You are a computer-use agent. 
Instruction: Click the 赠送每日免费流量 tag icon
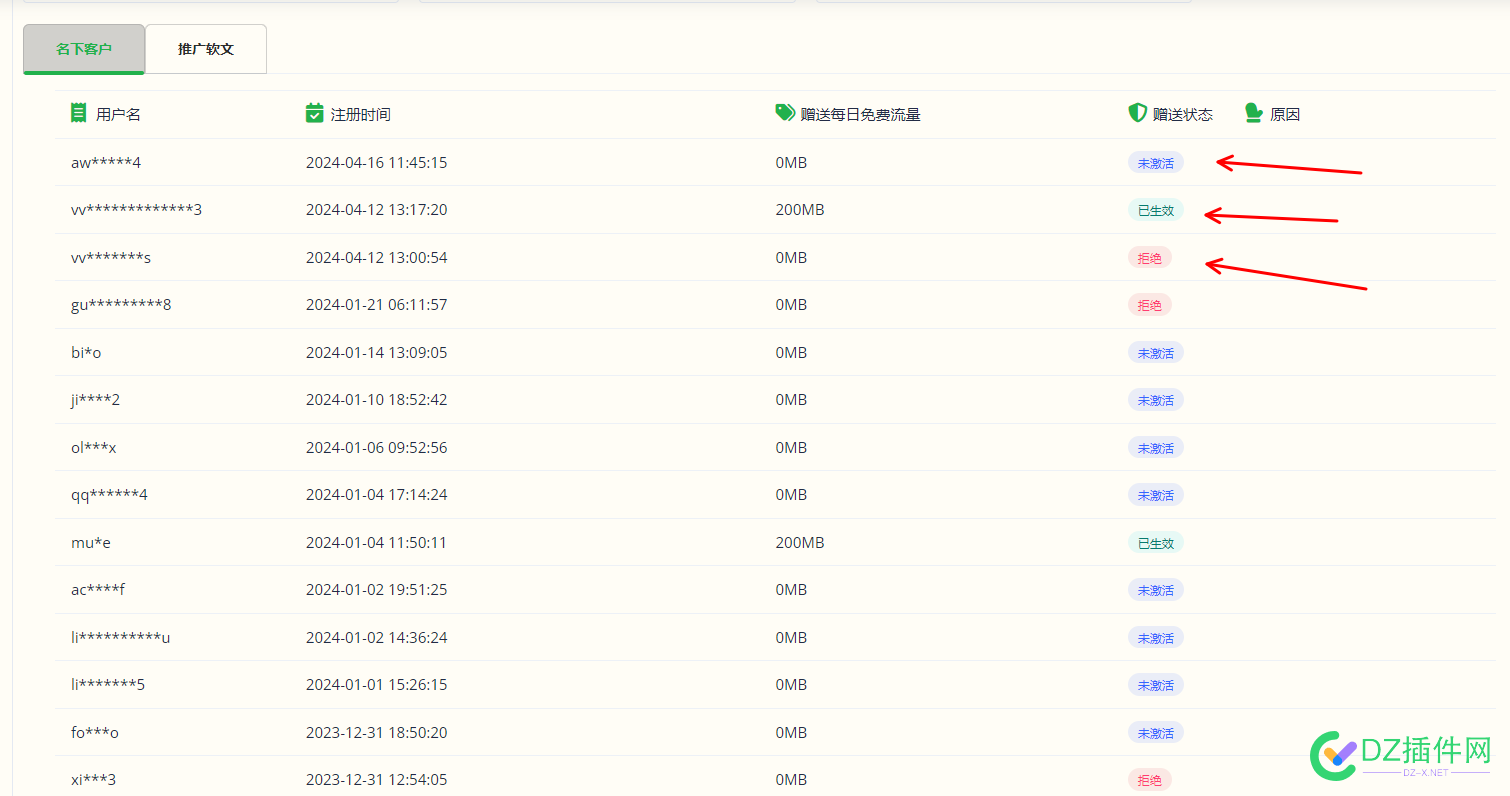(785, 113)
